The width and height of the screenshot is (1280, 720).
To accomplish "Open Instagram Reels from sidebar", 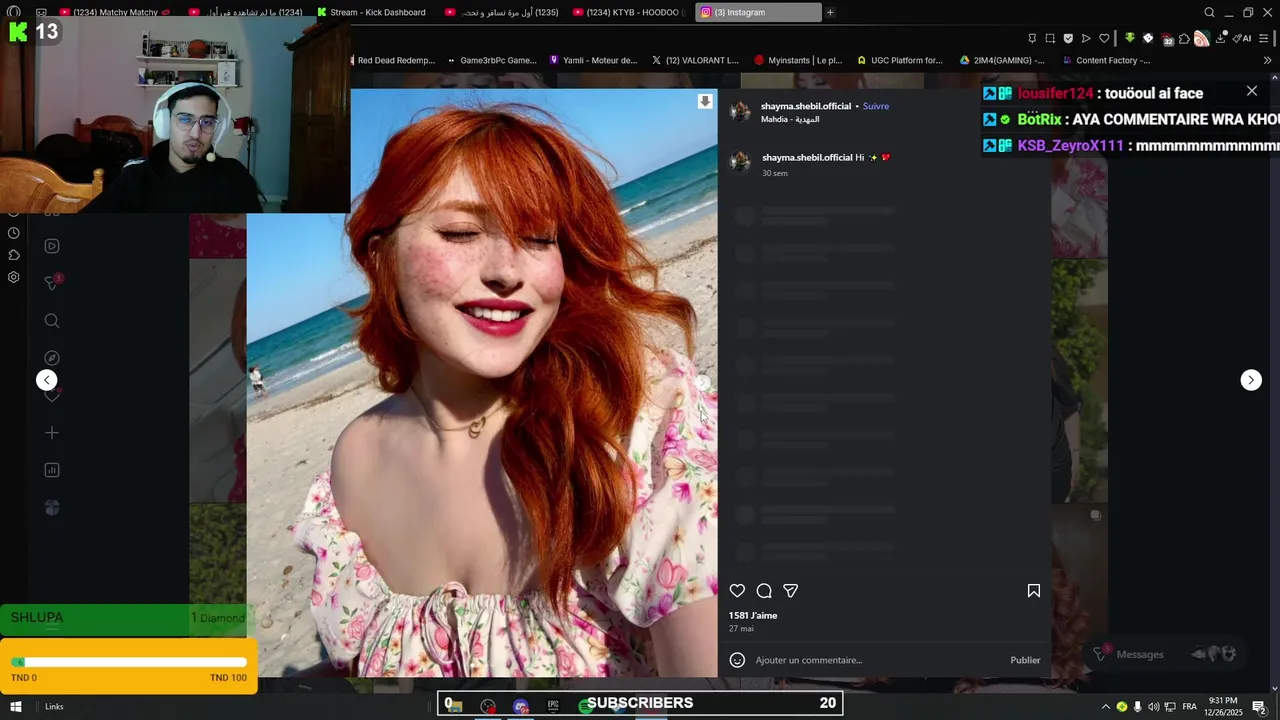I will [x=52, y=246].
